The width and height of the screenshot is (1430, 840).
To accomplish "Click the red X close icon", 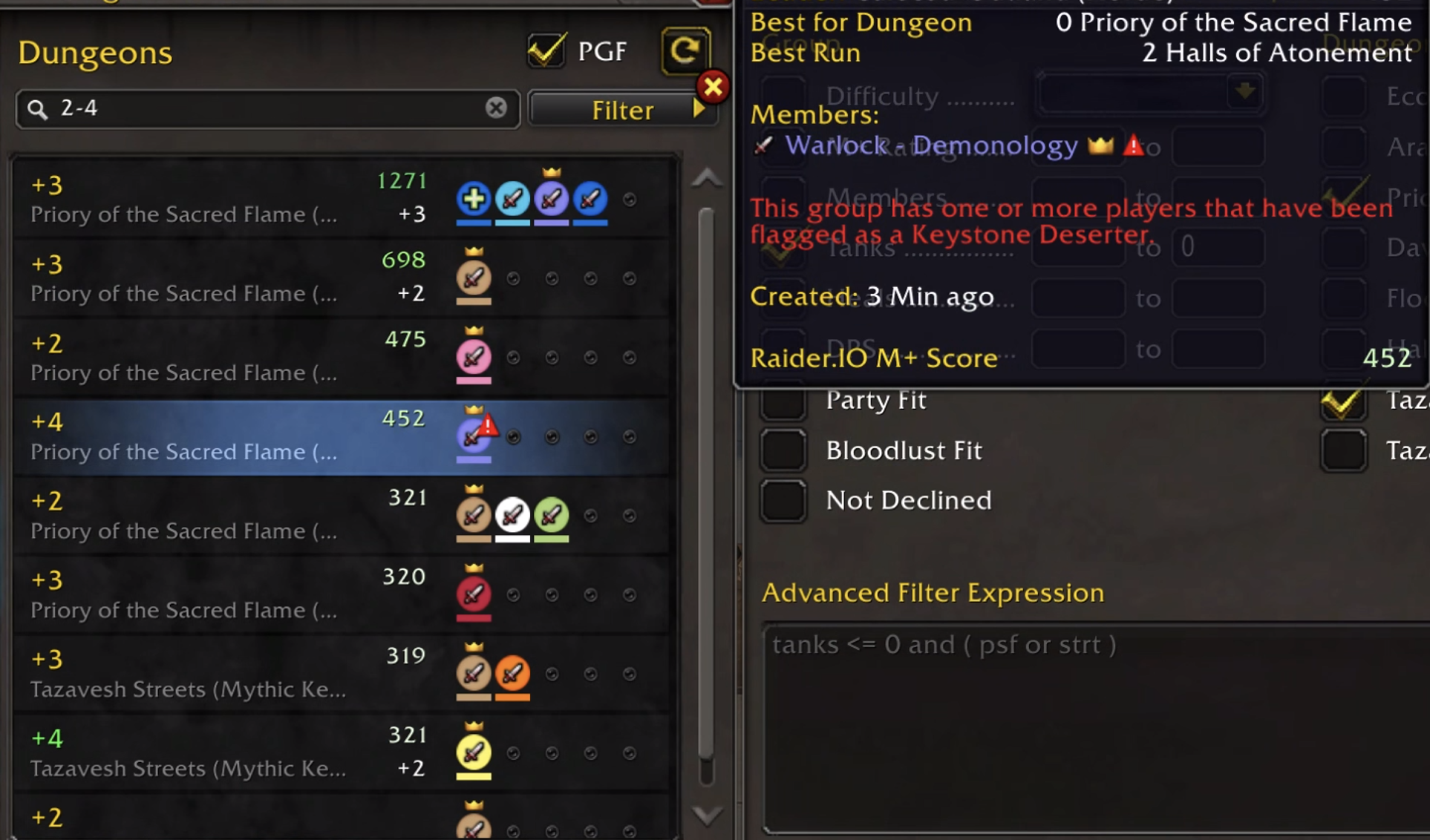I will point(714,88).
